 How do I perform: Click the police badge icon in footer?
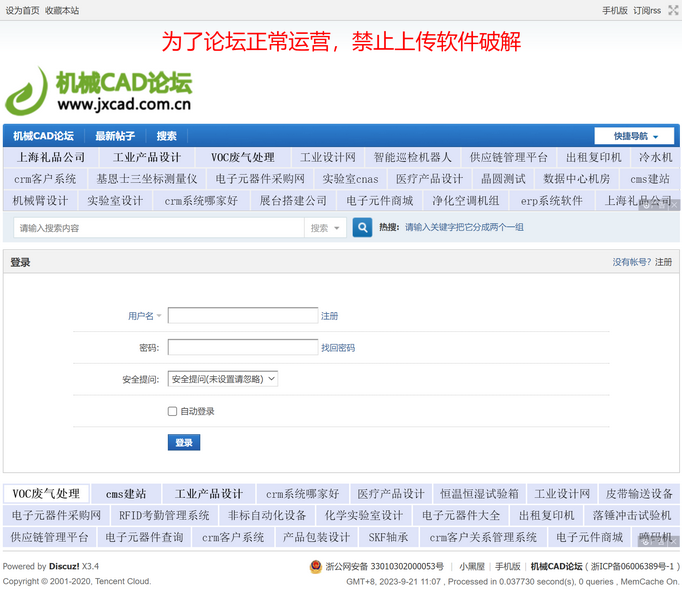317,567
